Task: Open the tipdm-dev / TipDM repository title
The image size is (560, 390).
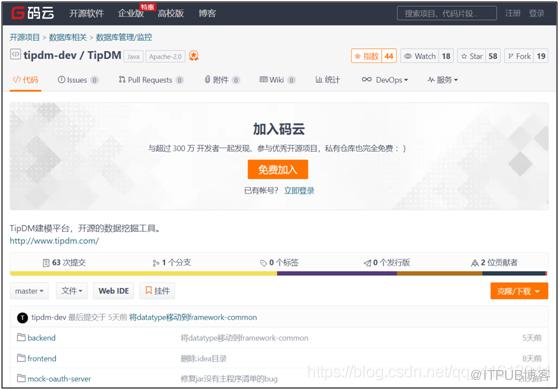Action: point(72,55)
